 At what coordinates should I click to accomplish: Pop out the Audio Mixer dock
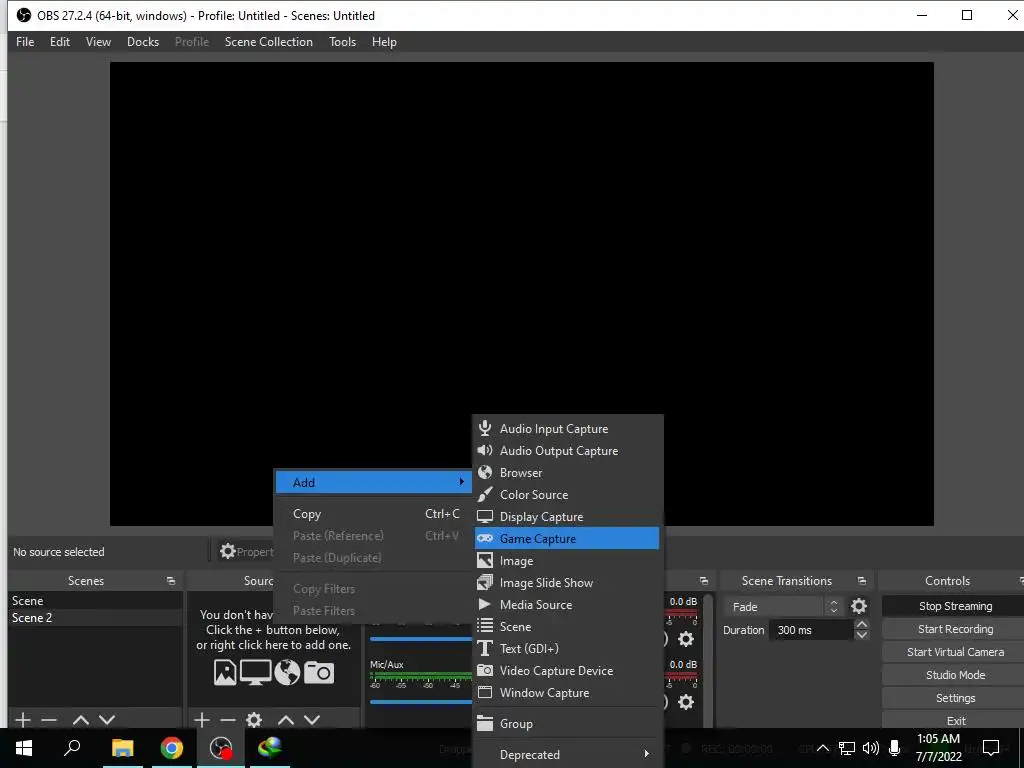tap(703, 581)
